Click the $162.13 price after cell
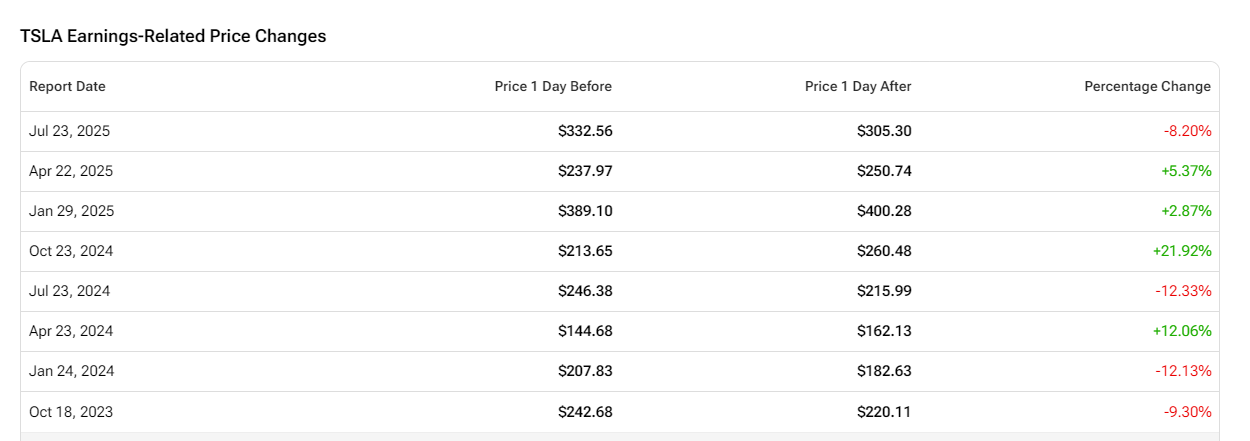 884,331
